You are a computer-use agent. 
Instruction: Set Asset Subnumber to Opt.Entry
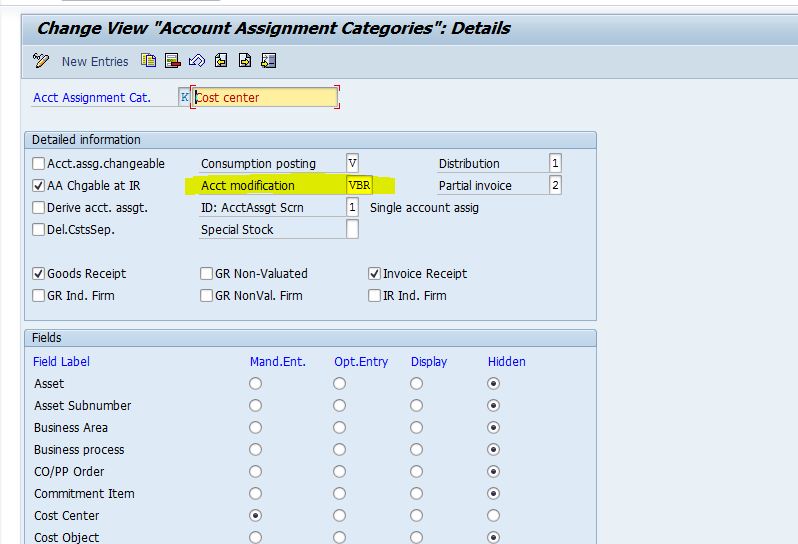click(339, 405)
